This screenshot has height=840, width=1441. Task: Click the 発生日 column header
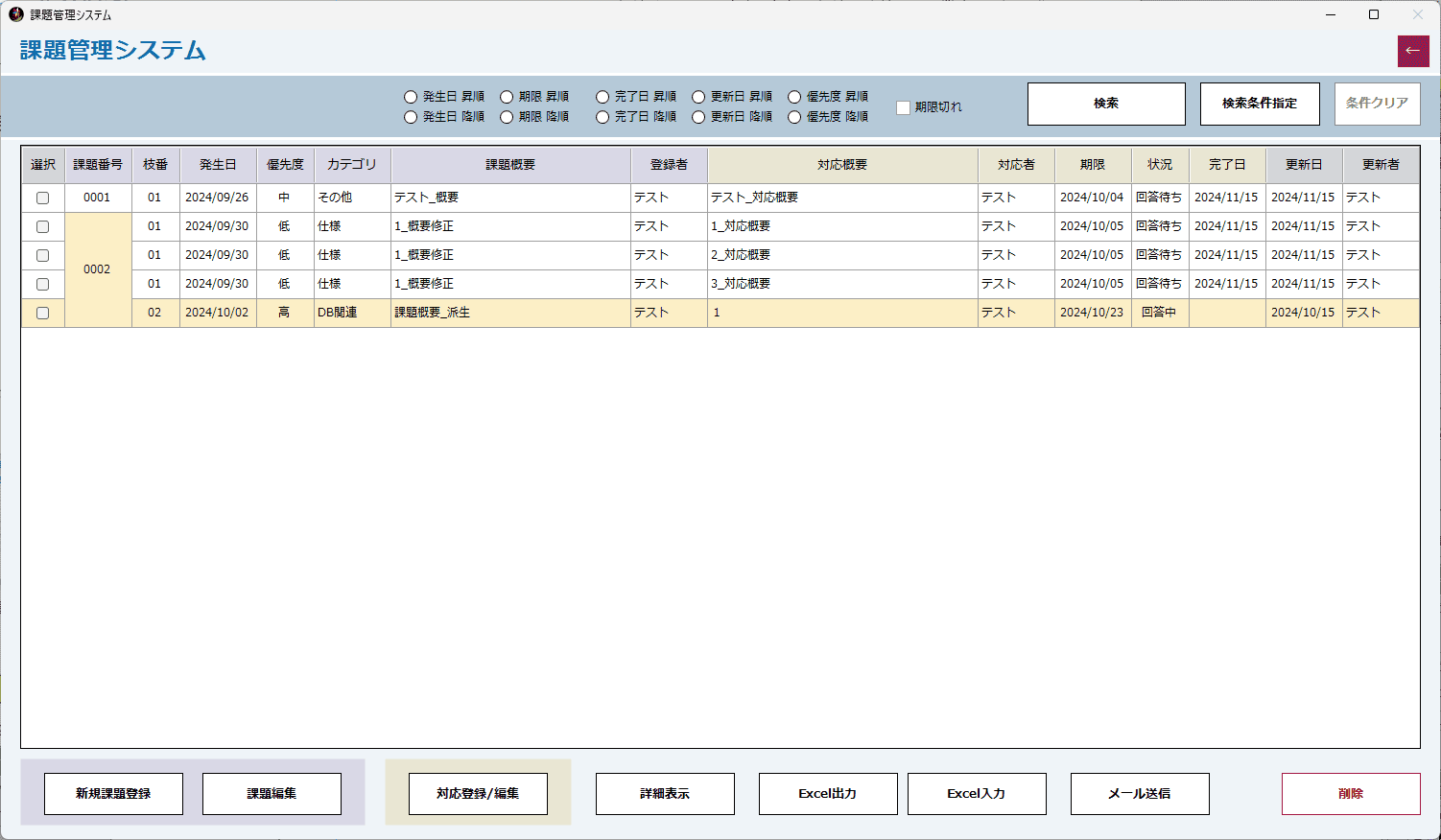[218, 165]
